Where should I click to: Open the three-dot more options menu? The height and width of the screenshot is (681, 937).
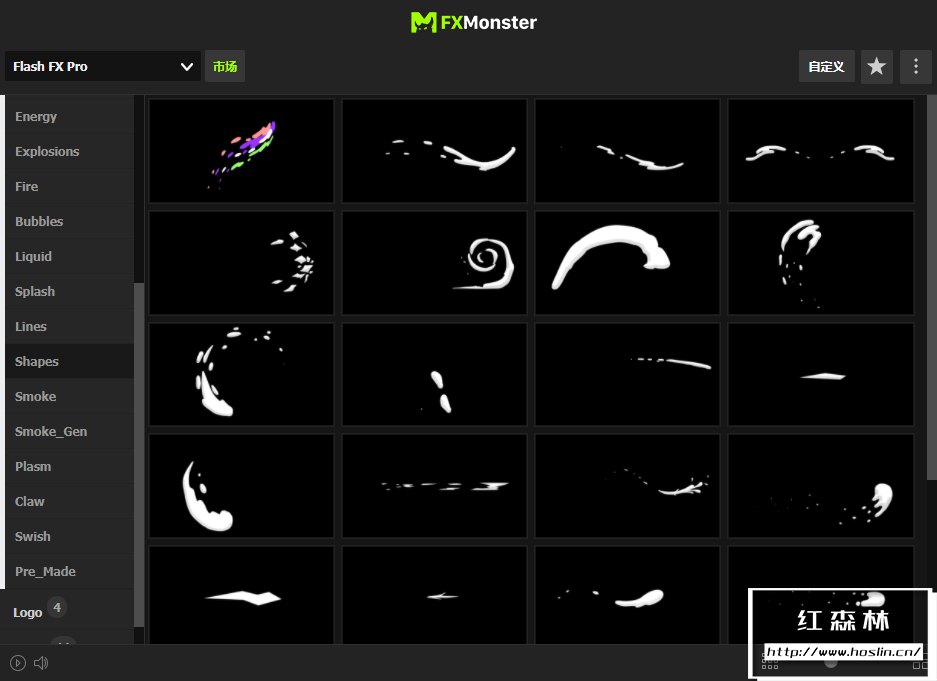[x=915, y=66]
